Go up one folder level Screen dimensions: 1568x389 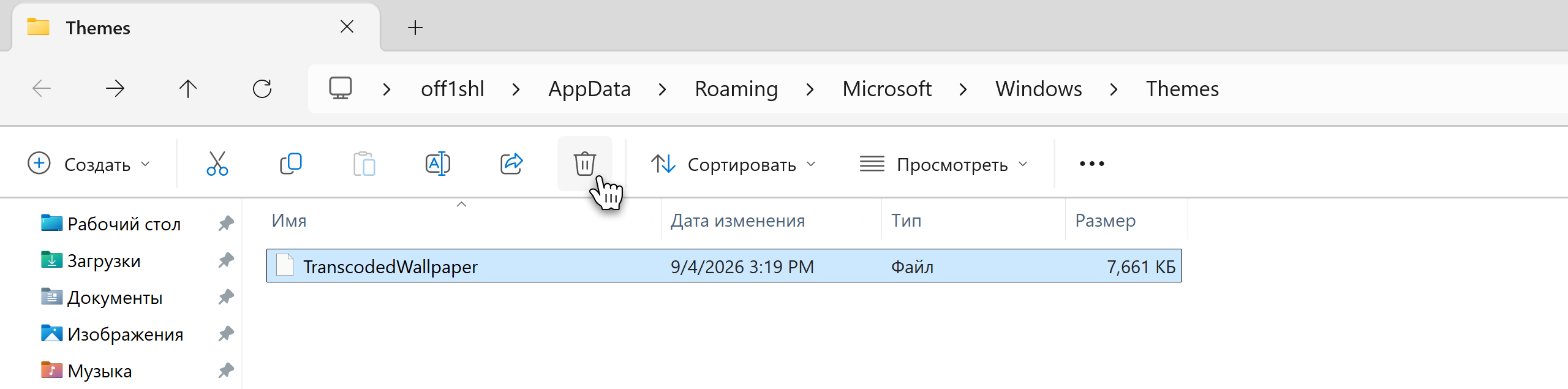coord(188,89)
